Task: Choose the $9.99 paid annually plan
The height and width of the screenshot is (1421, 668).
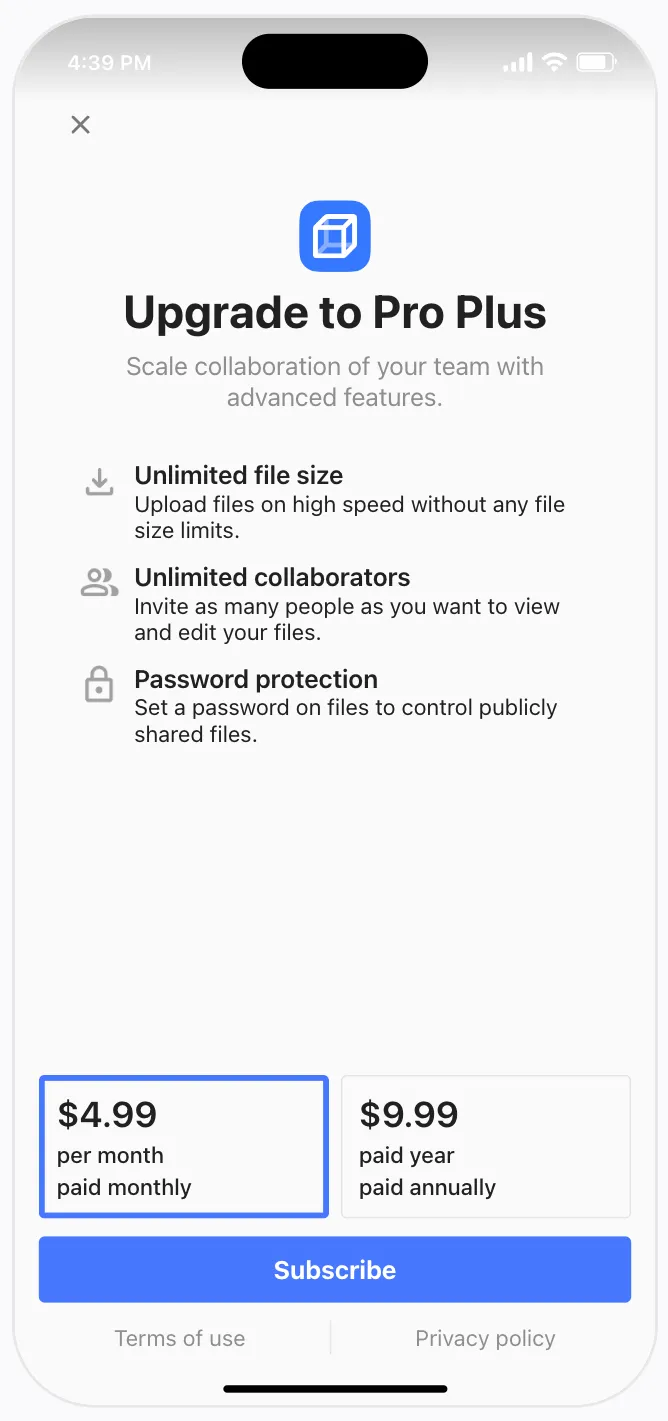Action: point(486,1147)
